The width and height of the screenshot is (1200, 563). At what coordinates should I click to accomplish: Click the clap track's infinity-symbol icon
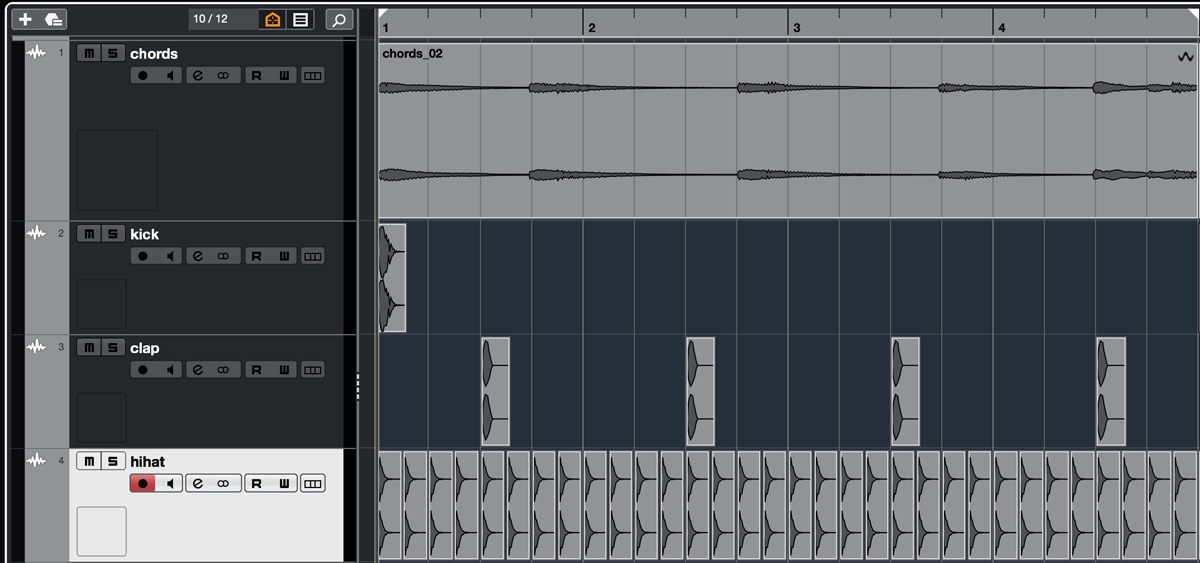(224, 369)
